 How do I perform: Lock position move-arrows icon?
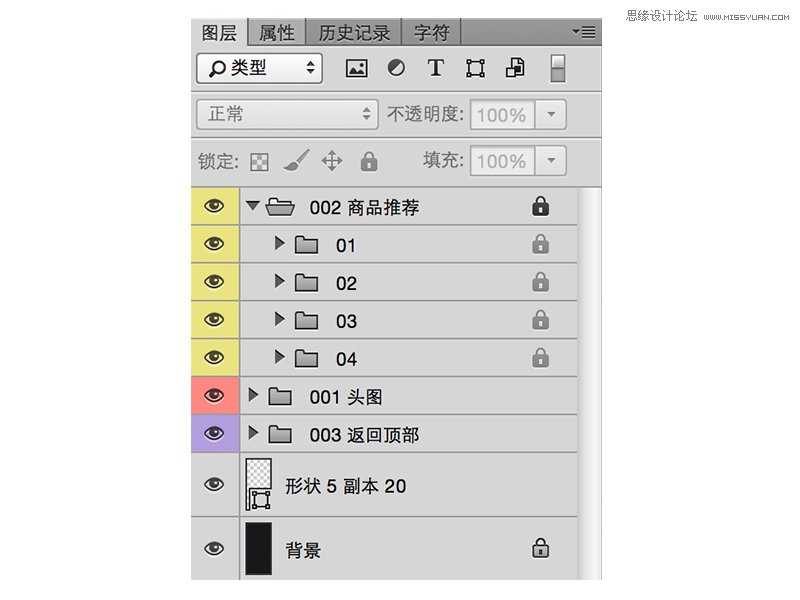tap(332, 161)
